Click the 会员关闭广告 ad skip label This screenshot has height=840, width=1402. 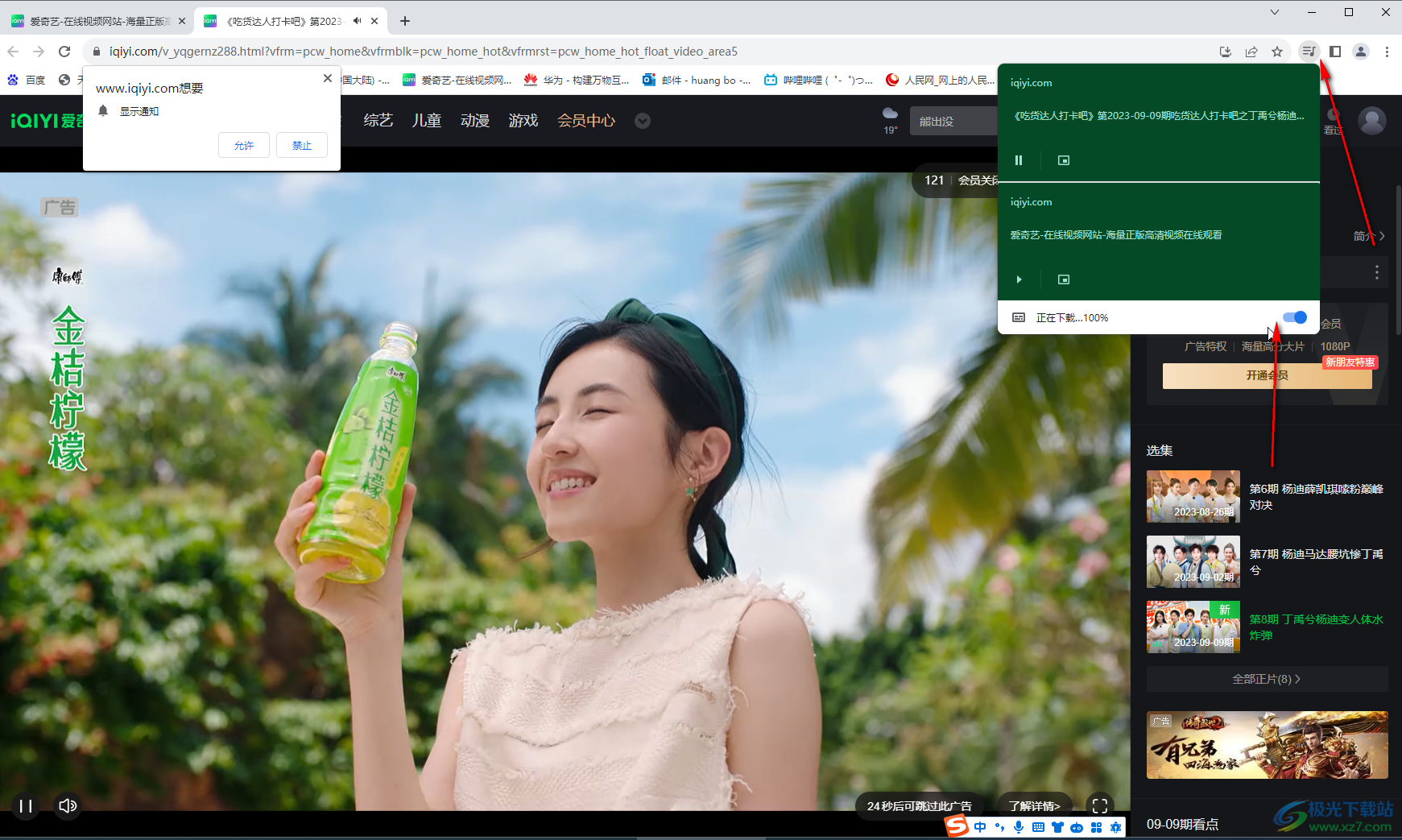[978, 180]
